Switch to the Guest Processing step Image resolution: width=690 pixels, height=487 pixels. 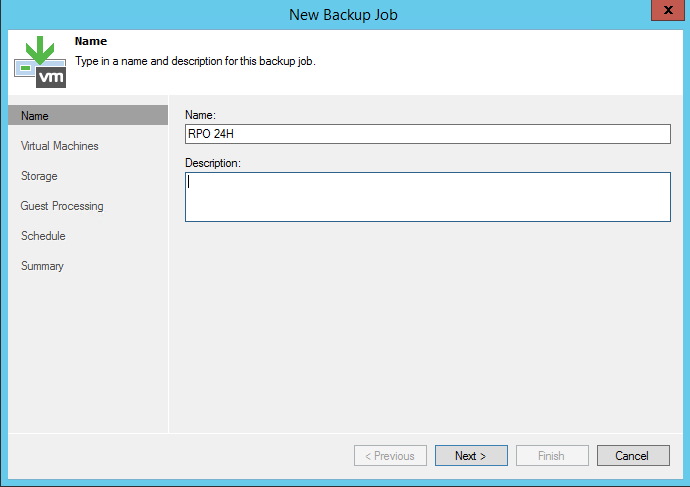pyautogui.click(x=62, y=206)
